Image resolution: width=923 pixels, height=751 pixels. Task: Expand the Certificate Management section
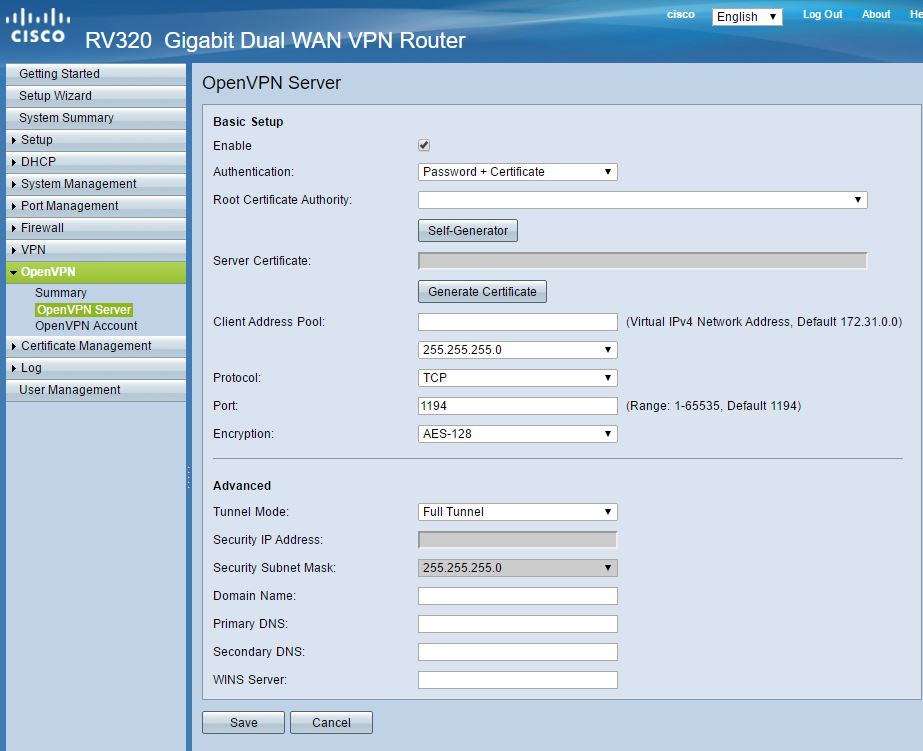96,346
